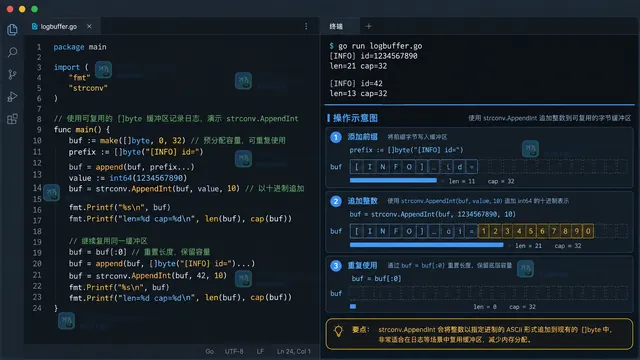The width and height of the screenshot is (640, 360).
Task: Click the '[INFO] id=42' terminal output
Action: (x=356, y=84)
